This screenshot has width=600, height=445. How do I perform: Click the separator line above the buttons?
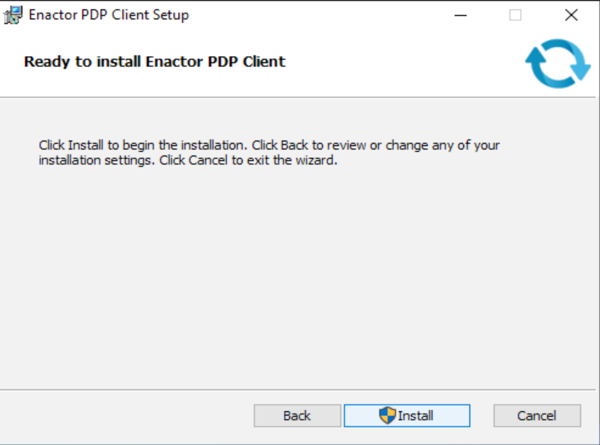point(300,388)
